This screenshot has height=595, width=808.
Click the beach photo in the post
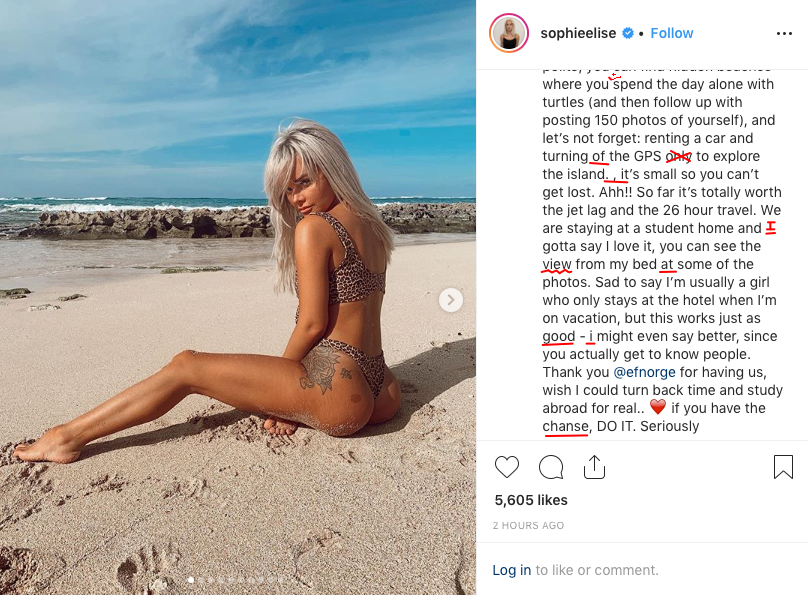click(x=238, y=297)
